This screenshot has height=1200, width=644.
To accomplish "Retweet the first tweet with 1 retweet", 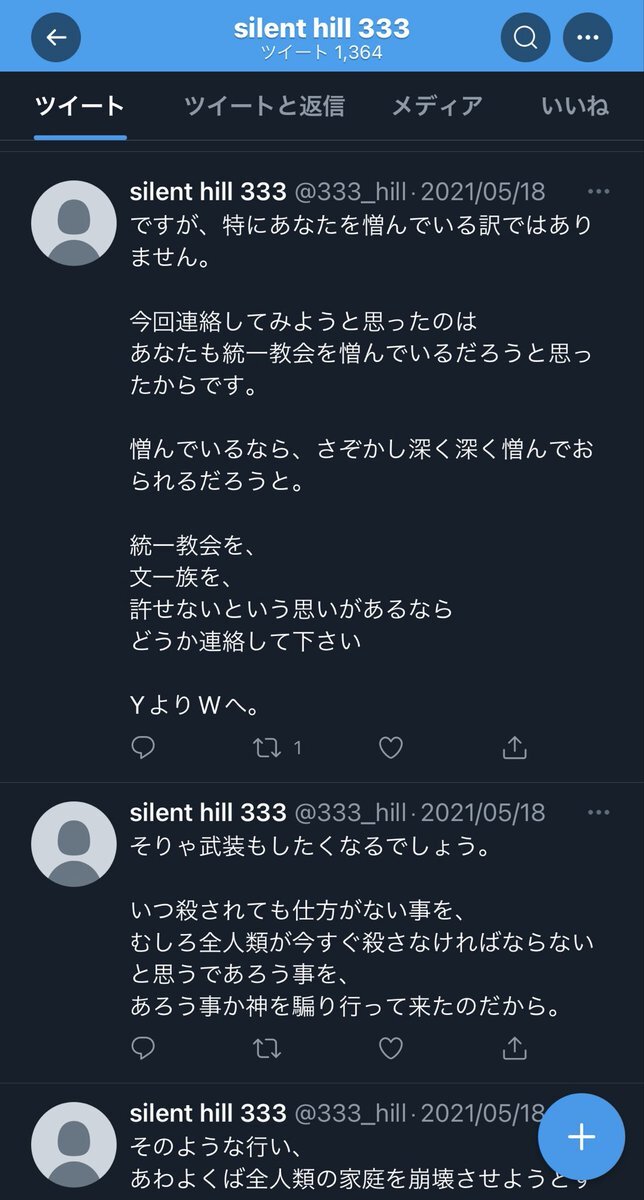I will (268, 747).
